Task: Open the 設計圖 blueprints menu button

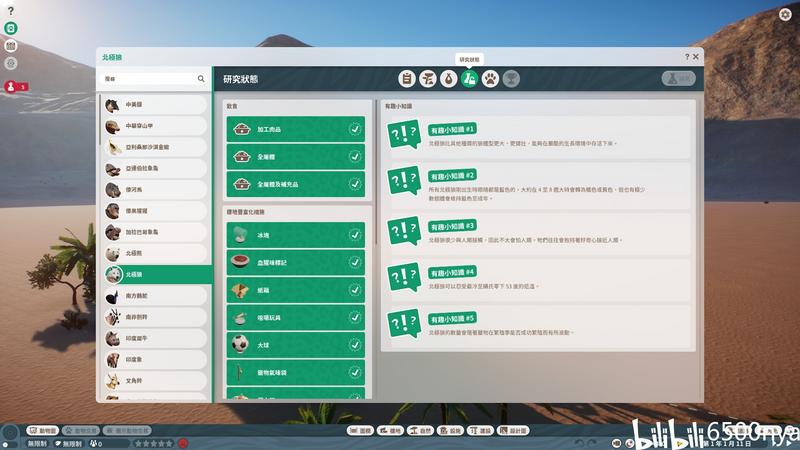Action: (x=513, y=431)
